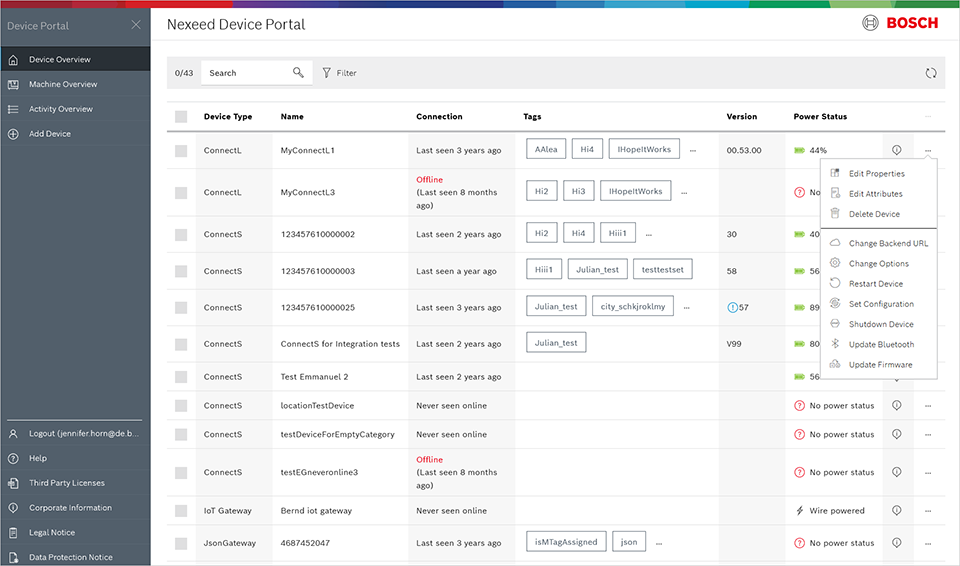Log out jennifer.horn account
The width and height of the screenshot is (960, 566).
[75, 434]
